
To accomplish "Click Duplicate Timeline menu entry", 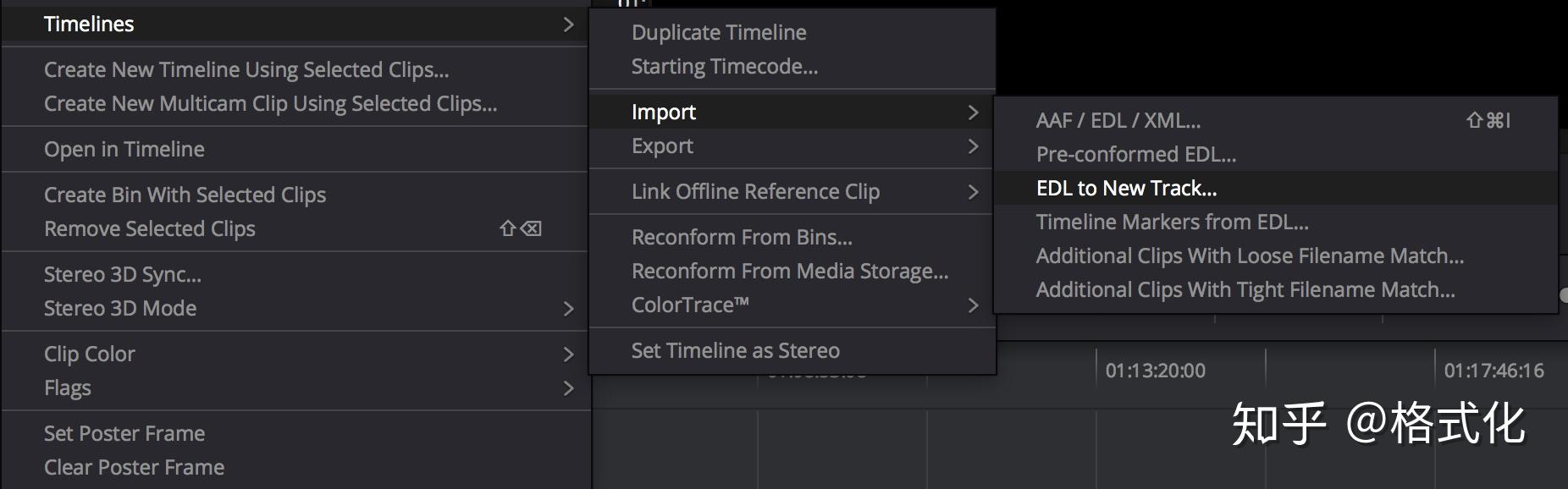I will point(719,33).
